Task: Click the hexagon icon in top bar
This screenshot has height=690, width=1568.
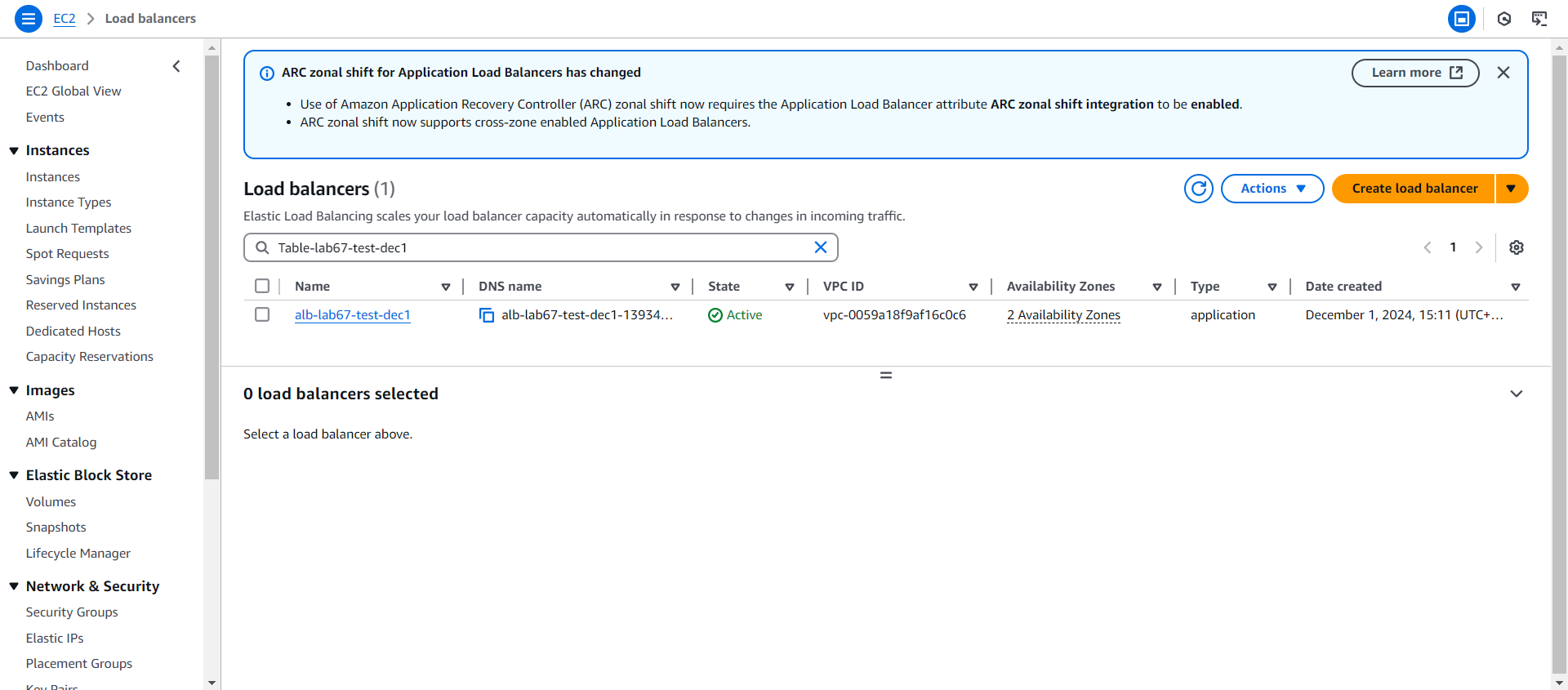Action: click(x=1504, y=18)
